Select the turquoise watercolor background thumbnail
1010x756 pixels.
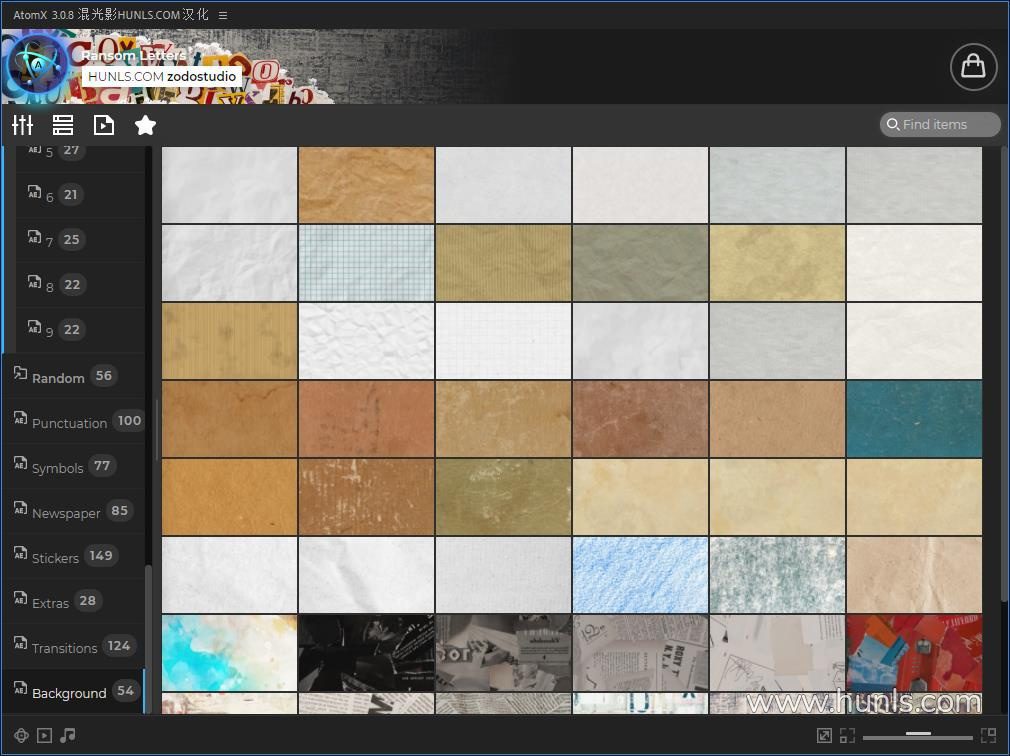tap(229, 653)
